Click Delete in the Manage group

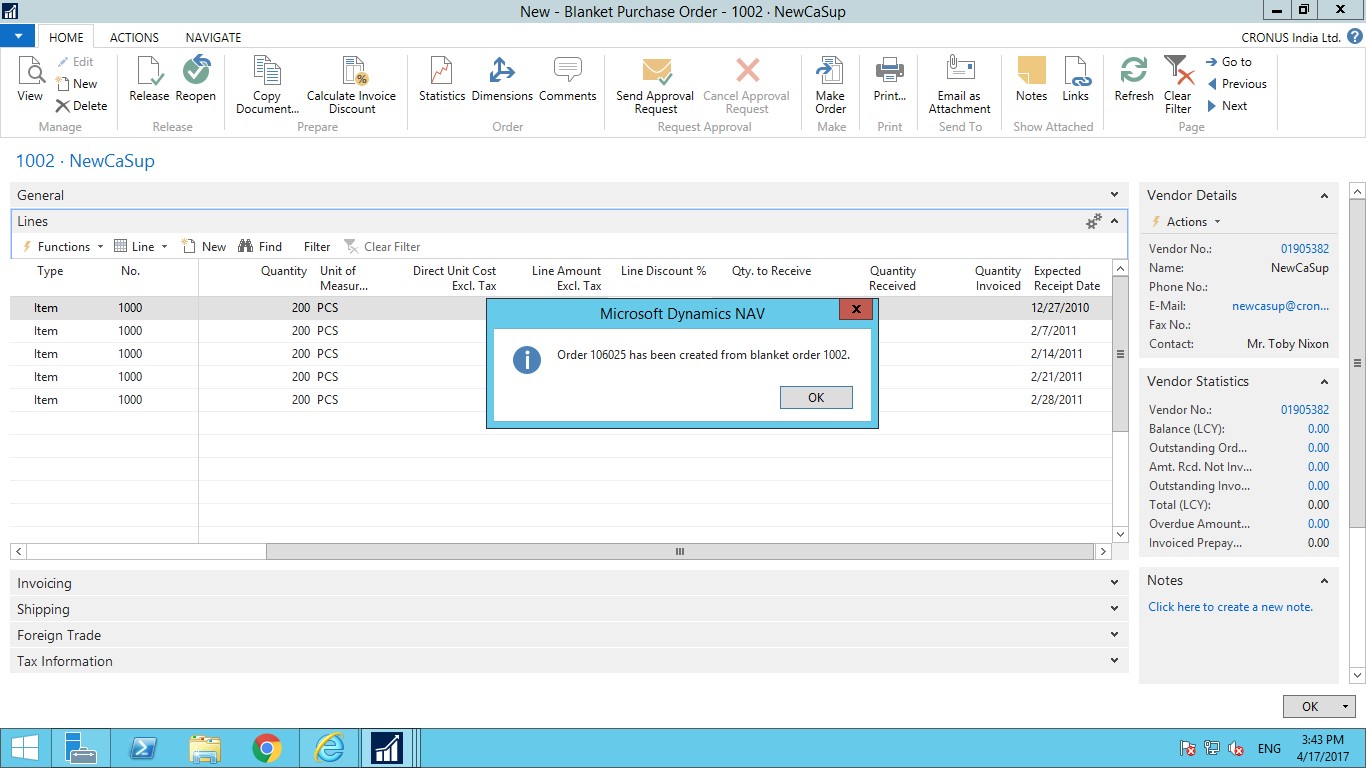coord(82,106)
